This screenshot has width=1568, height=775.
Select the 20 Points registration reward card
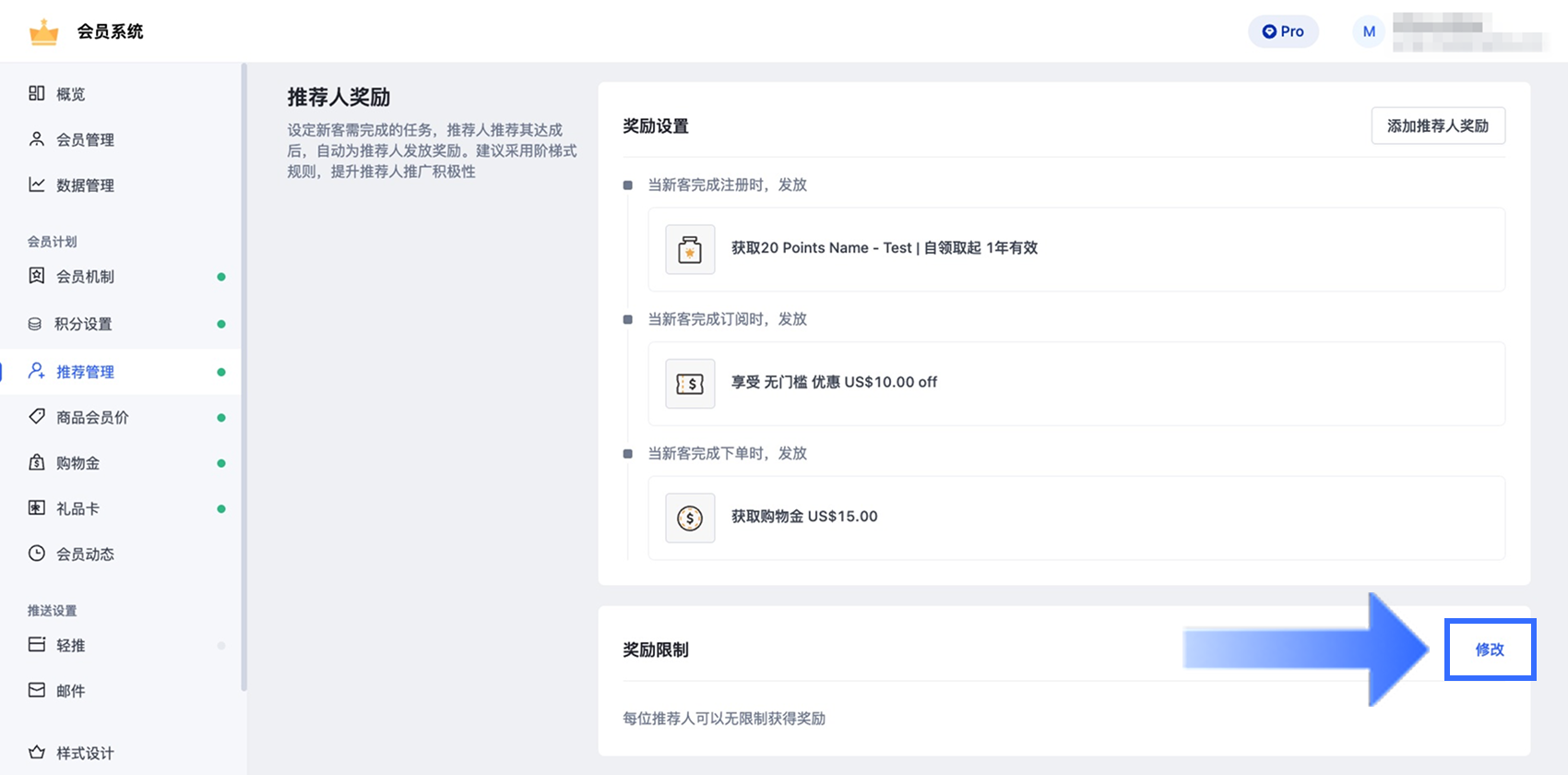1075,249
